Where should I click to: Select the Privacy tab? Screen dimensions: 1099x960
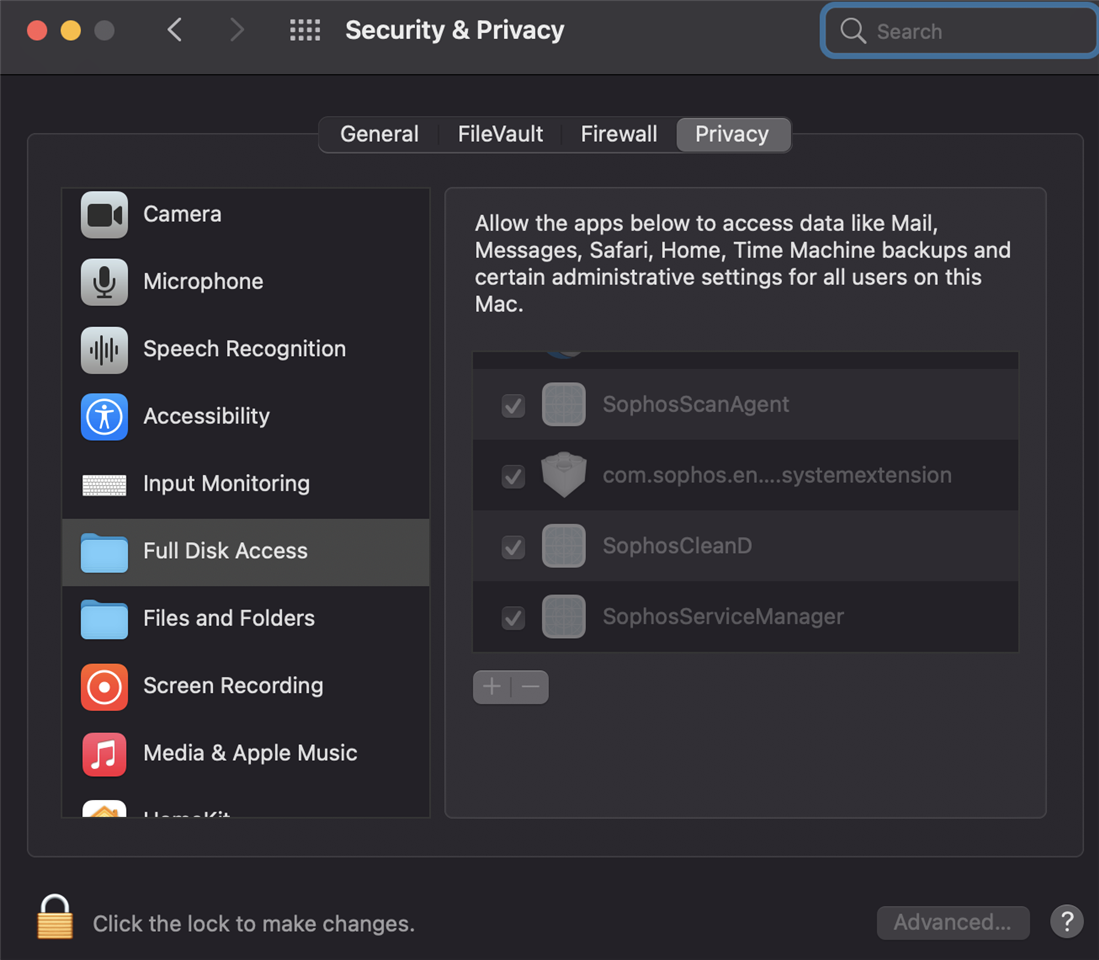click(x=732, y=134)
